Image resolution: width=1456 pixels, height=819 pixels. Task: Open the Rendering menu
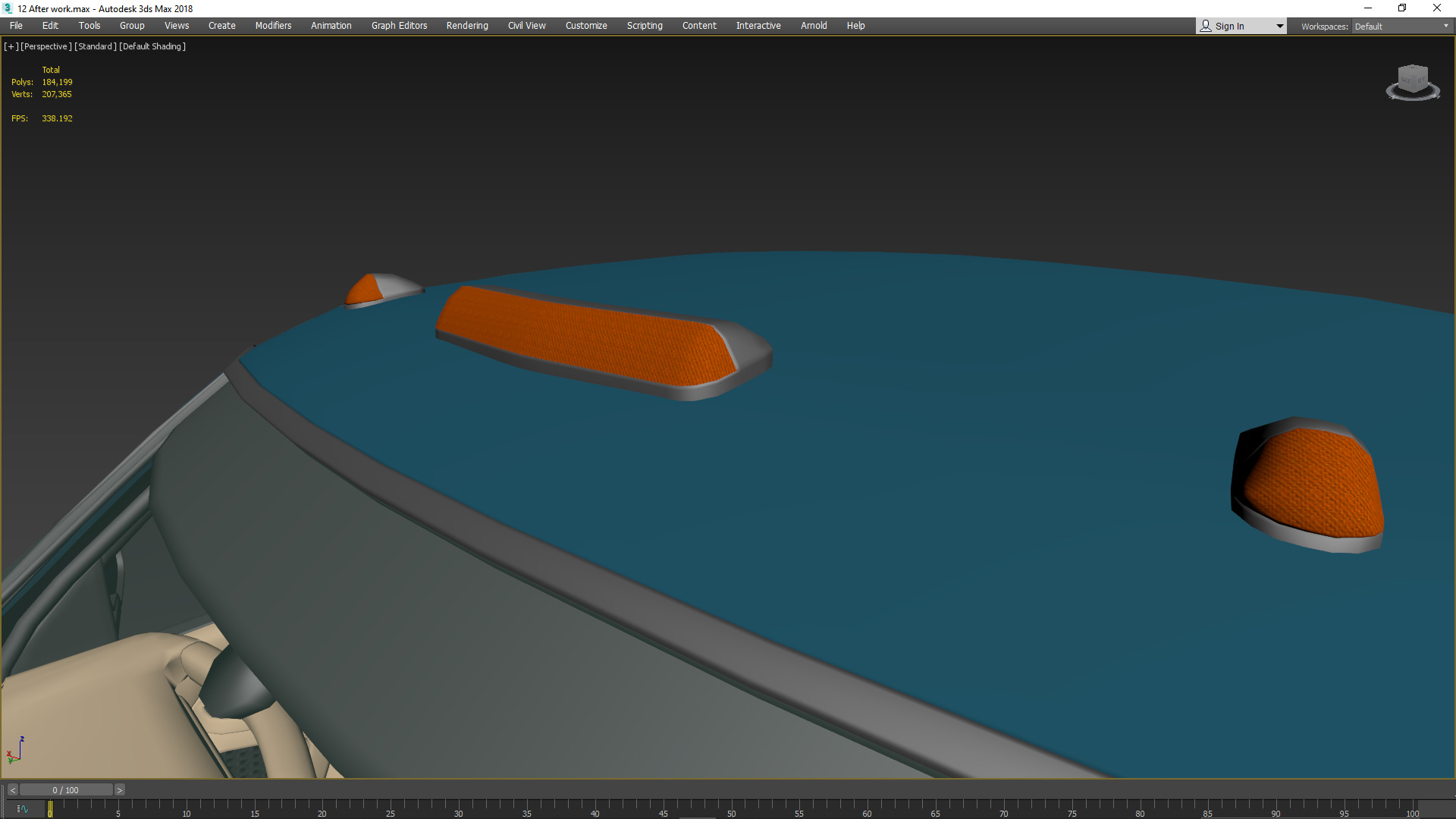pyautogui.click(x=466, y=26)
